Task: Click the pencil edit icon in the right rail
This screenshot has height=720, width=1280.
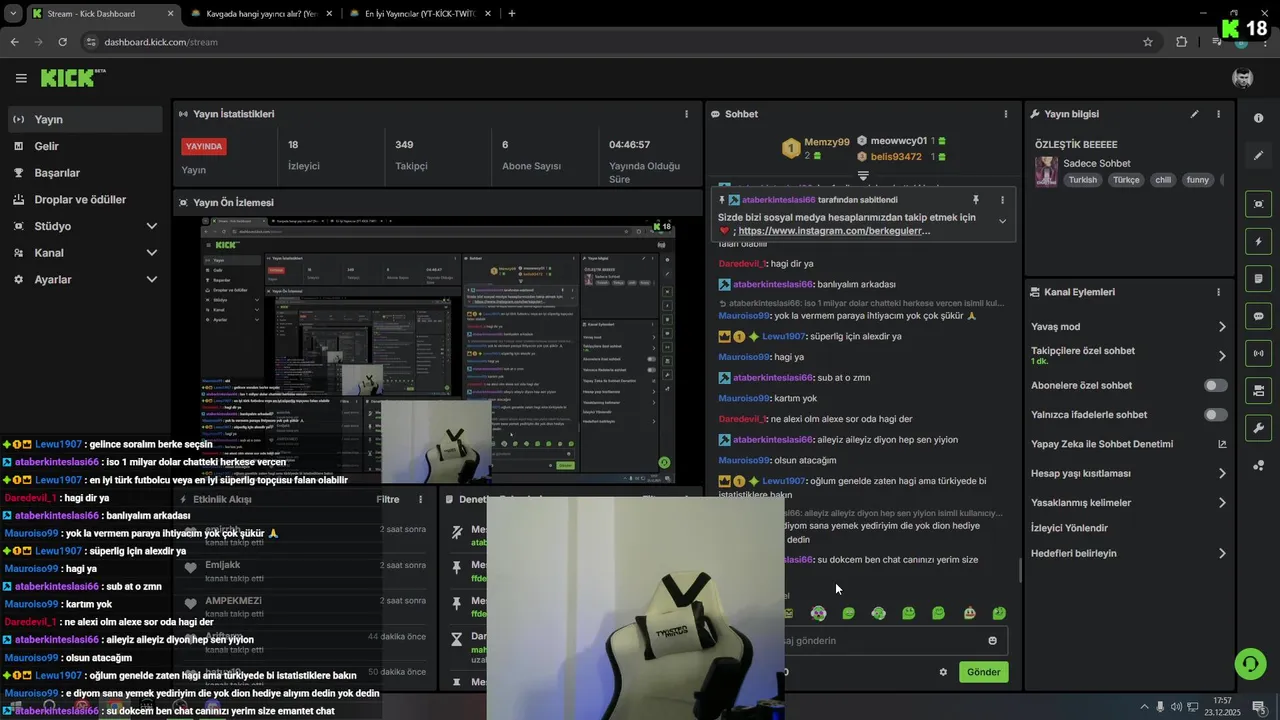Action: [x=1258, y=156]
